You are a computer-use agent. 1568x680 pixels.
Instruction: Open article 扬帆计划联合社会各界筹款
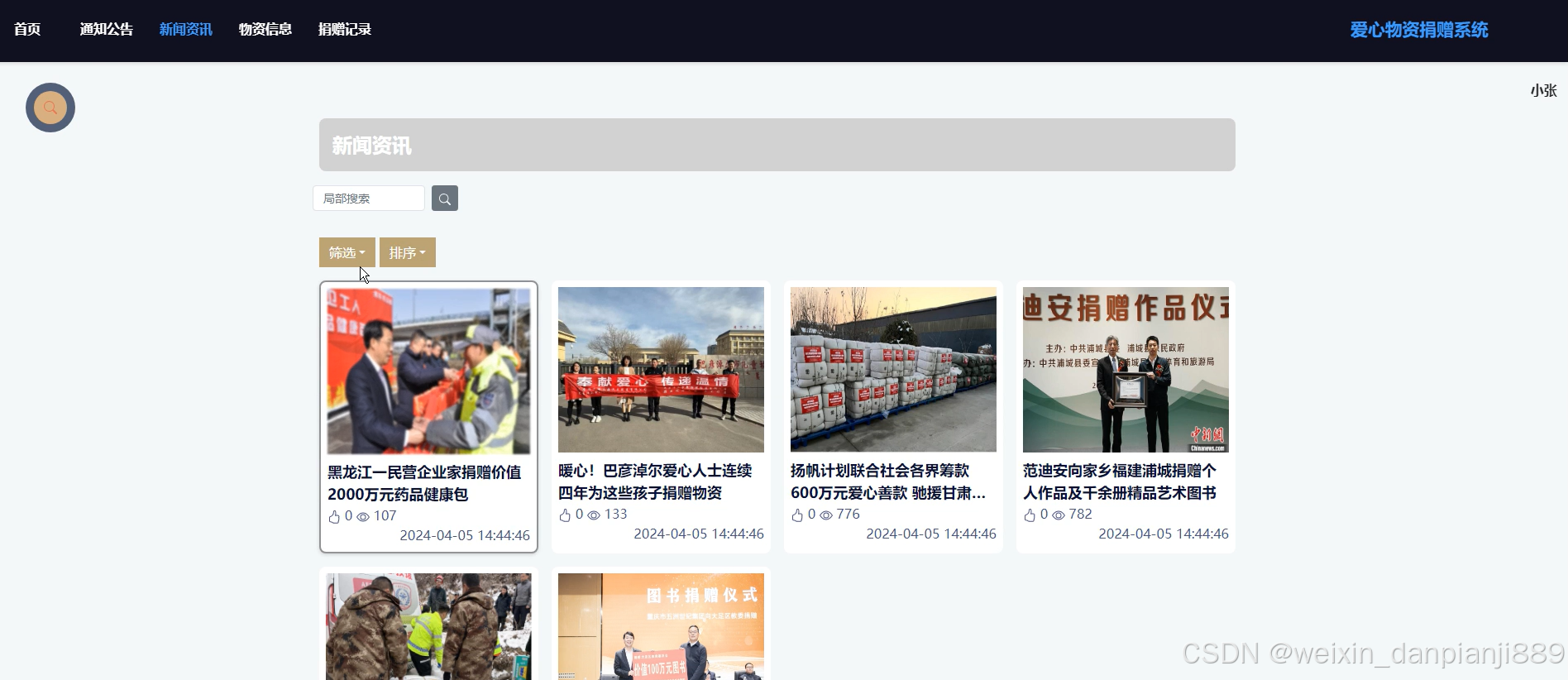(x=888, y=481)
